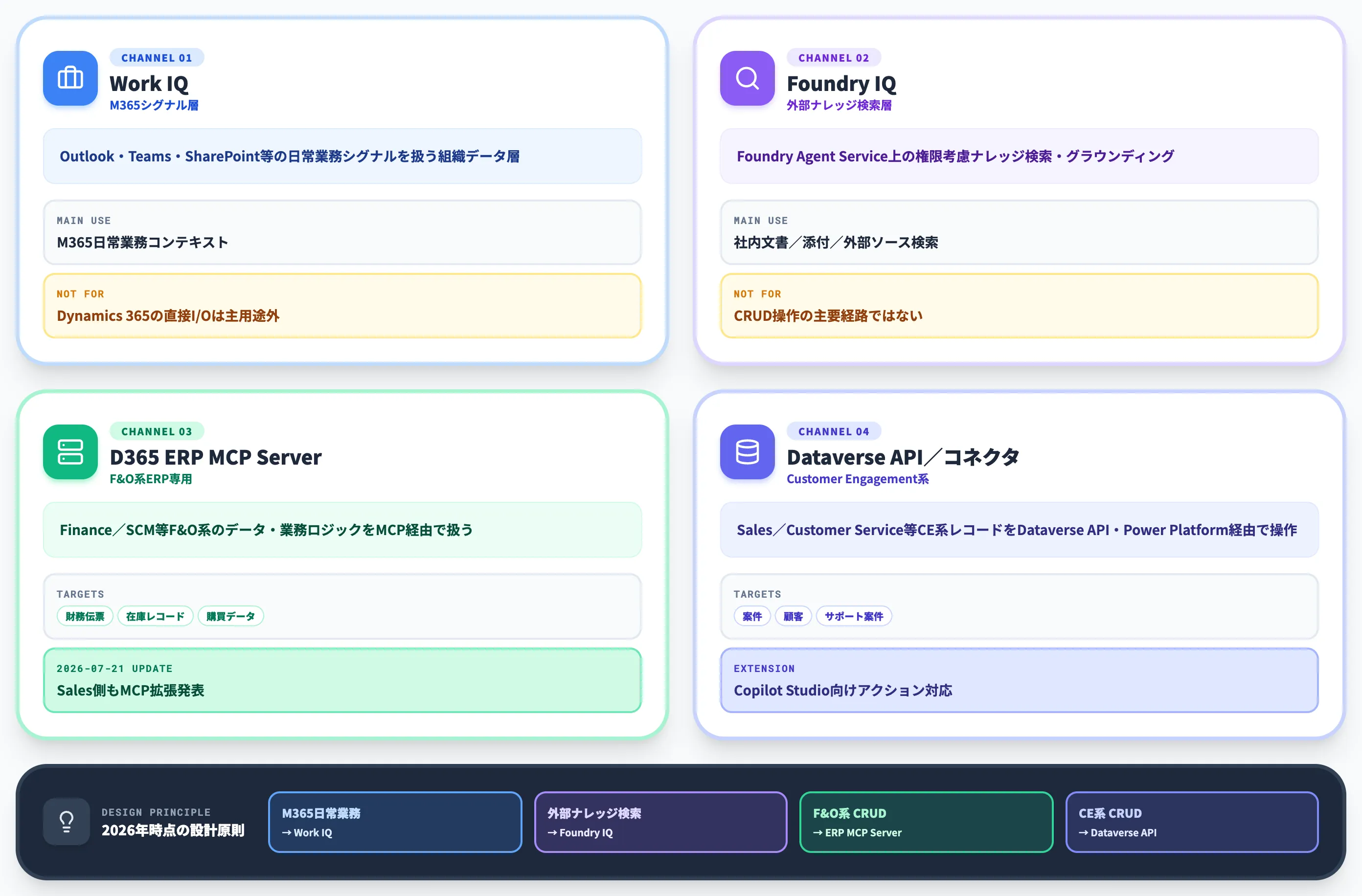Open the M365日常業務 → Work IQ card

coord(395,822)
